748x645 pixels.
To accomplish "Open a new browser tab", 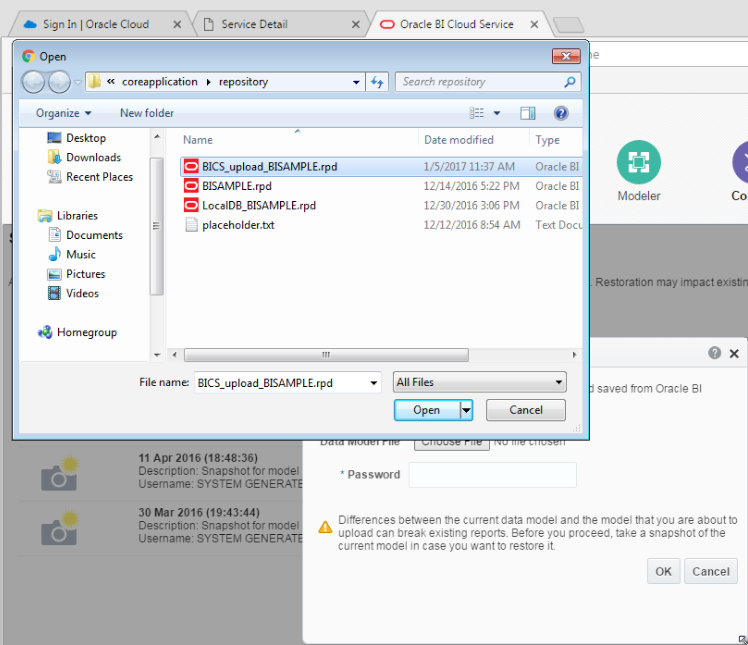I will 568,25.
